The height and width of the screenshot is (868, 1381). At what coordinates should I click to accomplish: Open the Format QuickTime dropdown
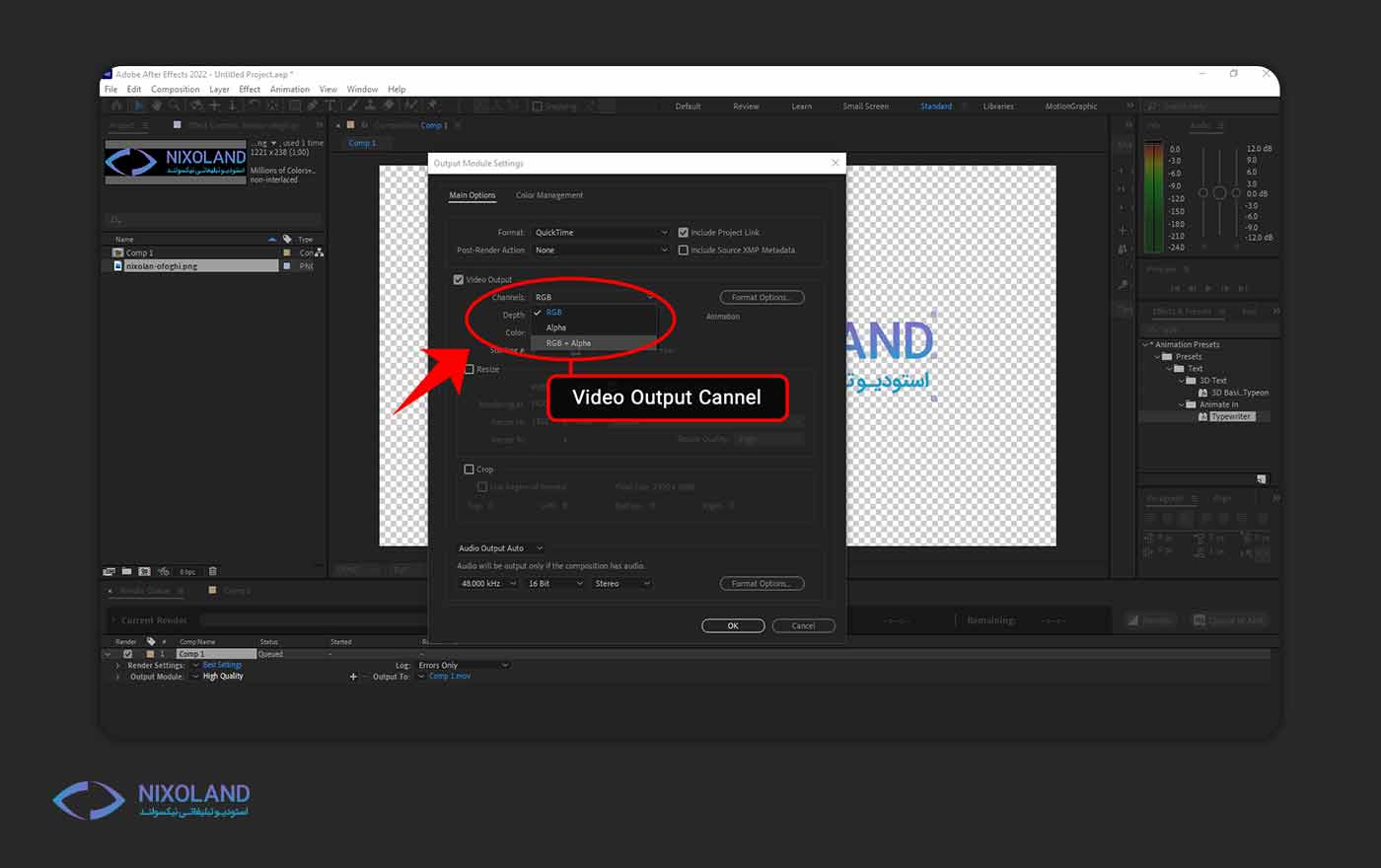(x=601, y=233)
